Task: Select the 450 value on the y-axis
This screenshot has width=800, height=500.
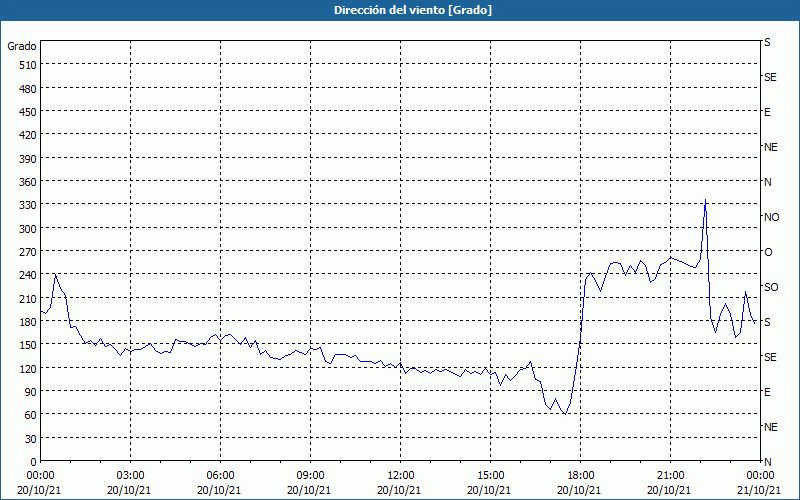Action: pos(28,112)
